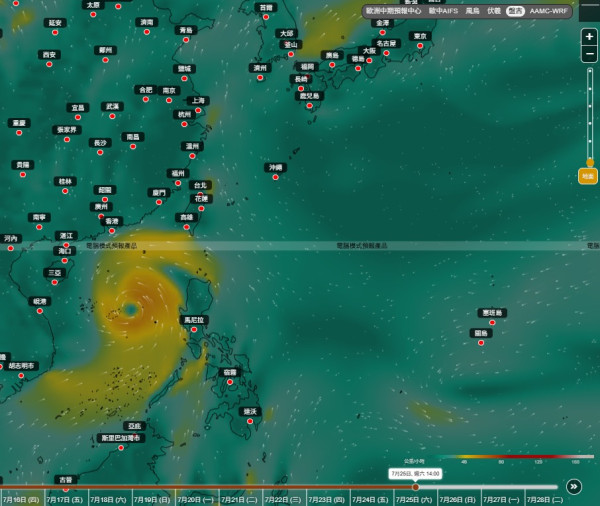600x506 pixels.
Task: Select the 花蓮 city label
Action: (x=201, y=199)
